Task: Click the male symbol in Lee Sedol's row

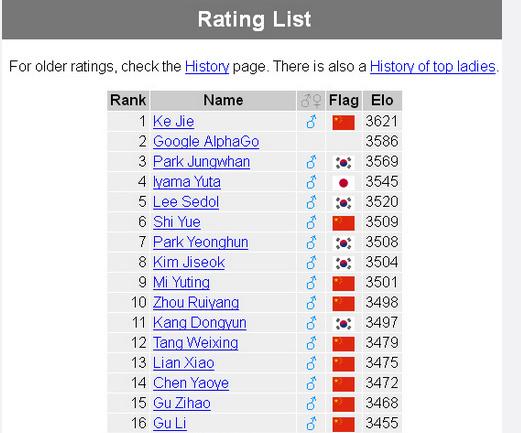Action: click(311, 202)
